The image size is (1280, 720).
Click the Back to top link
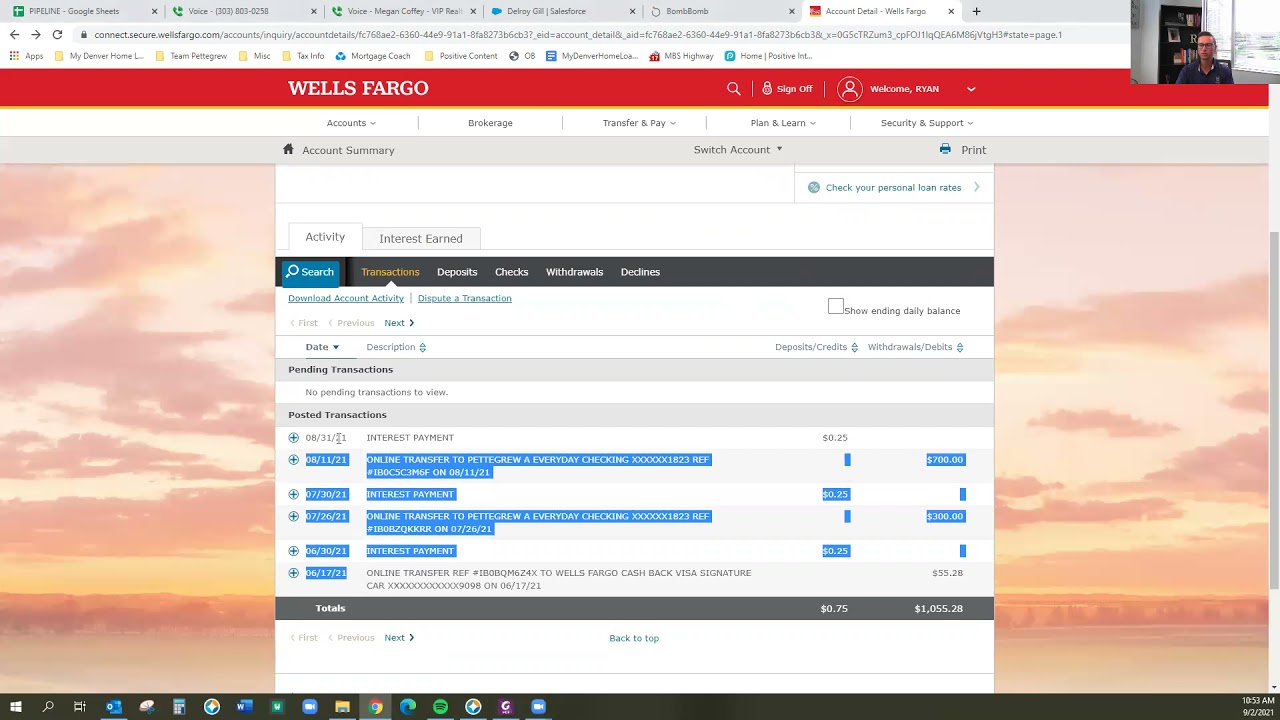click(x=634, y=638)
